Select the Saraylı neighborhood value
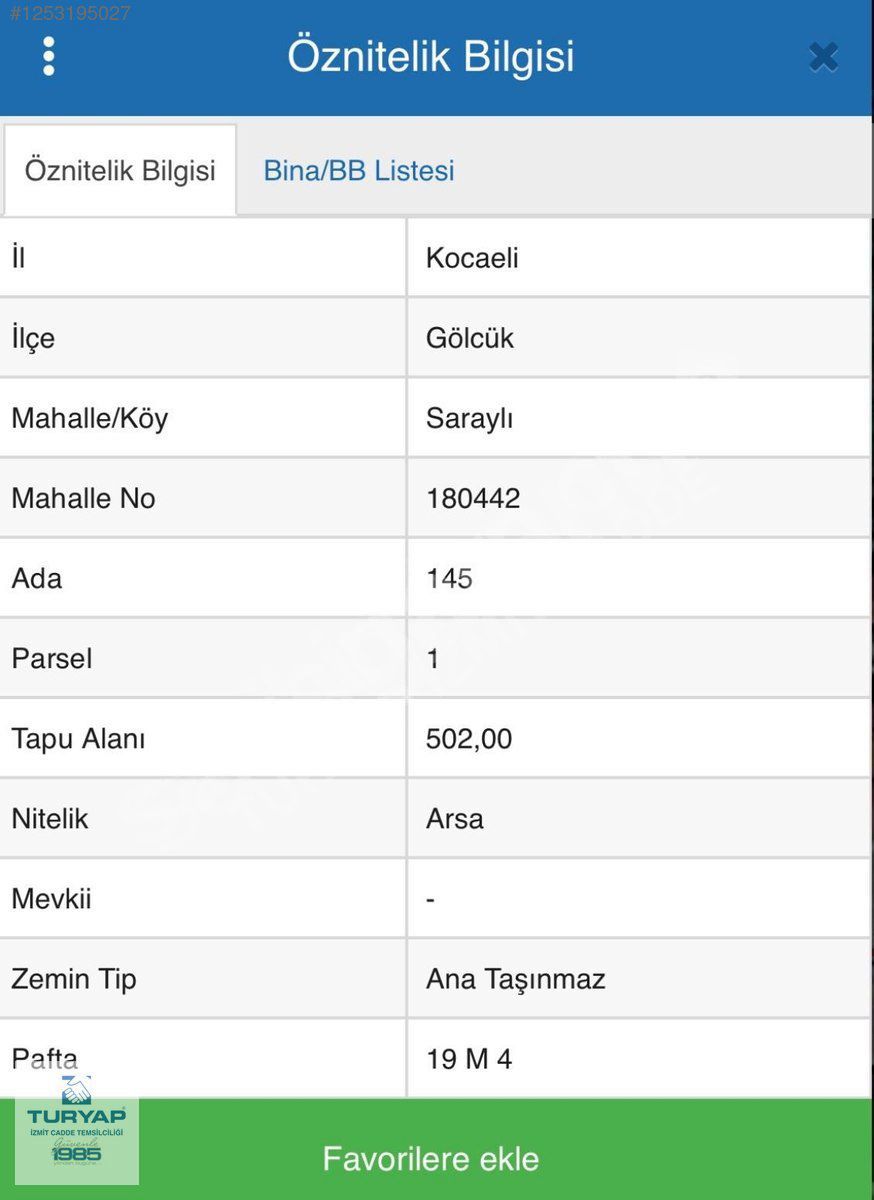The width and height of the screenshot is (874, 1200). [x=469, y=418]
